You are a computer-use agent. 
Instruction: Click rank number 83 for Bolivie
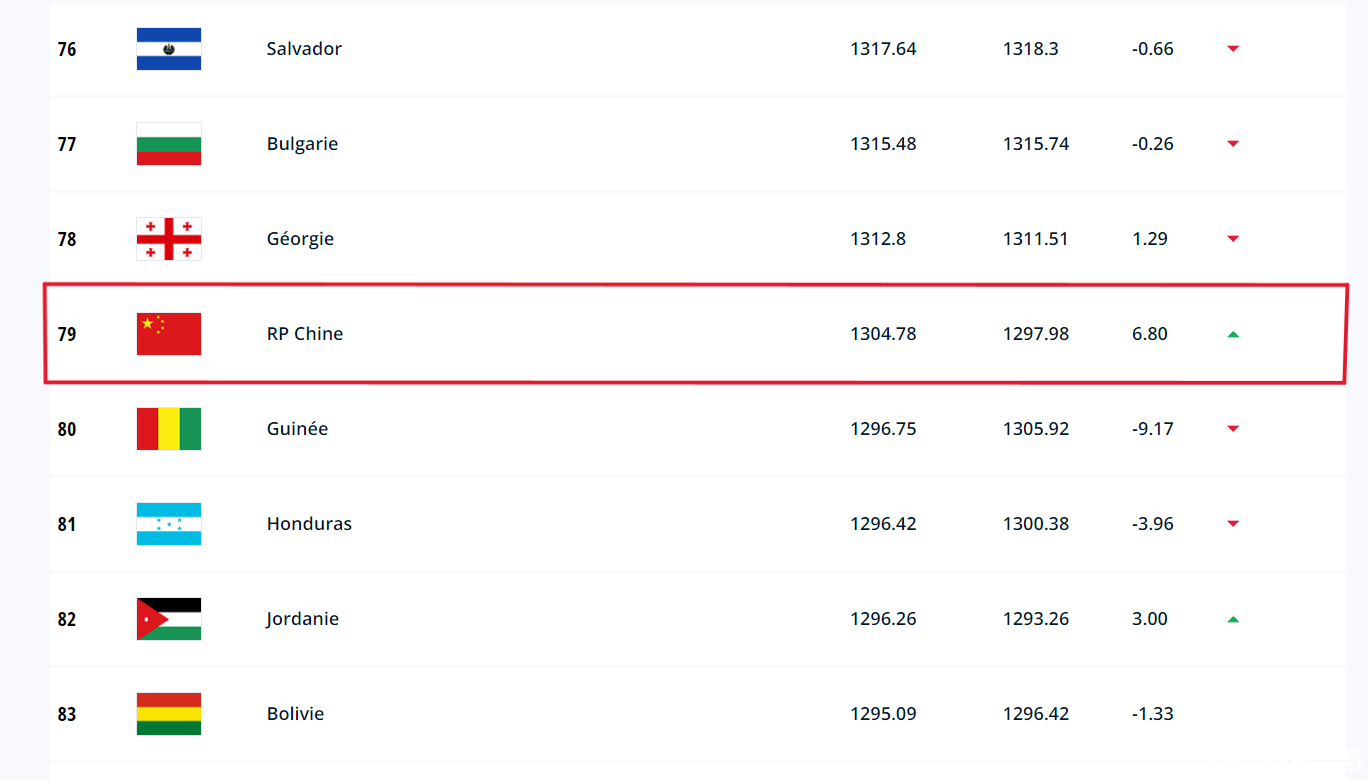pos(67,714)
